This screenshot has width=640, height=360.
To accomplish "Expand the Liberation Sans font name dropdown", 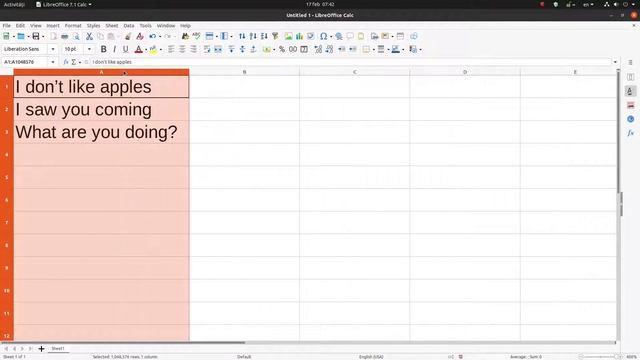I will 53,49.
